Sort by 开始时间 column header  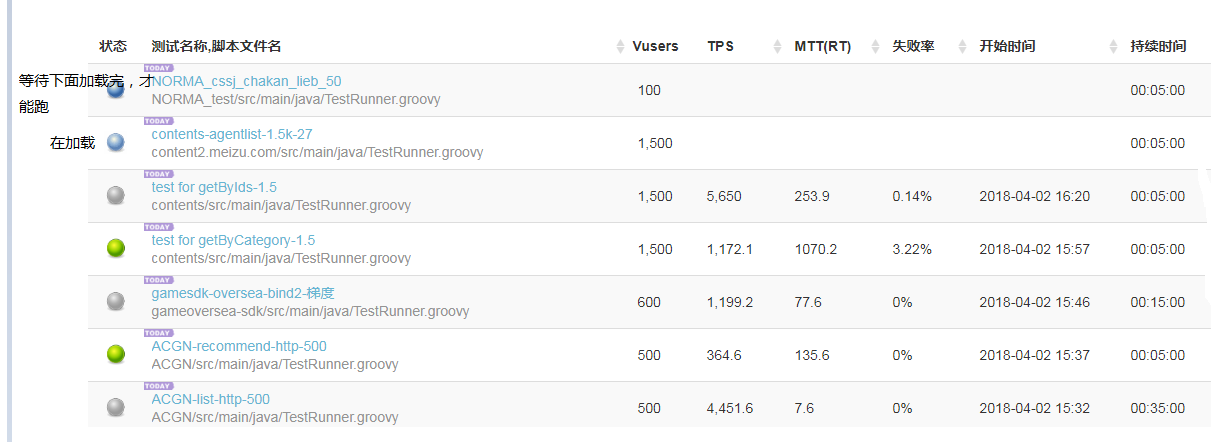(x=1007, y=46)
